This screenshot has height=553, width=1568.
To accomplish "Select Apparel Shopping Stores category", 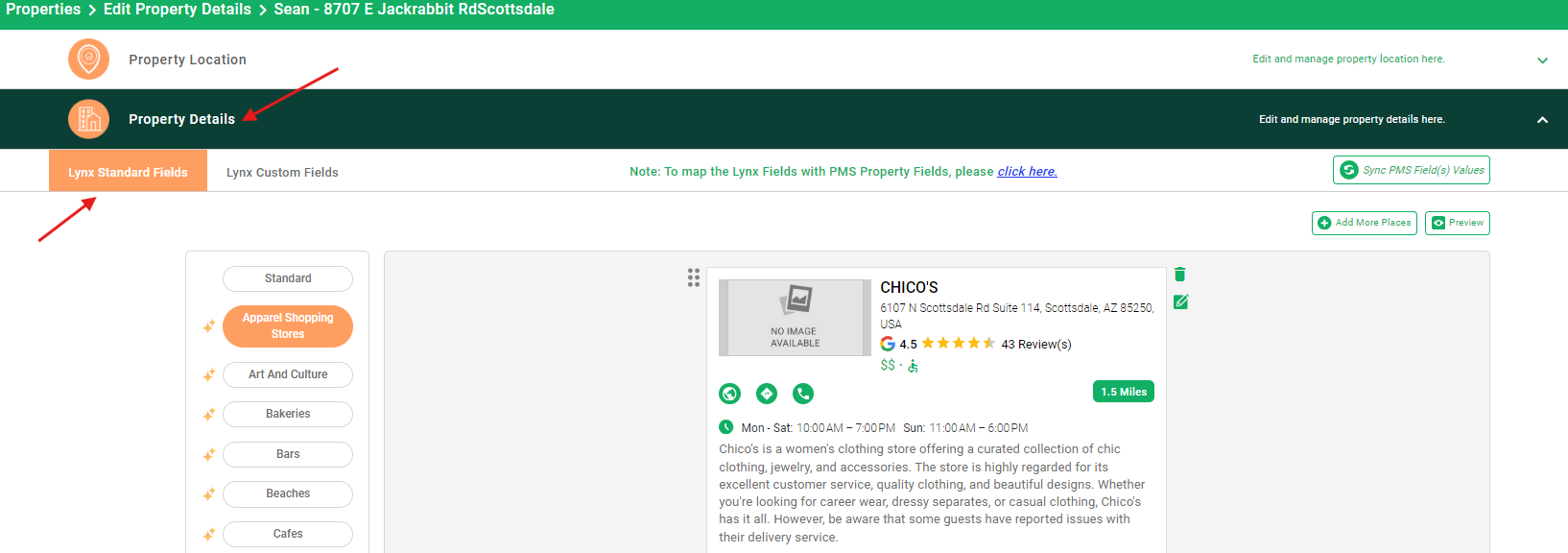I will click(288, 325).
